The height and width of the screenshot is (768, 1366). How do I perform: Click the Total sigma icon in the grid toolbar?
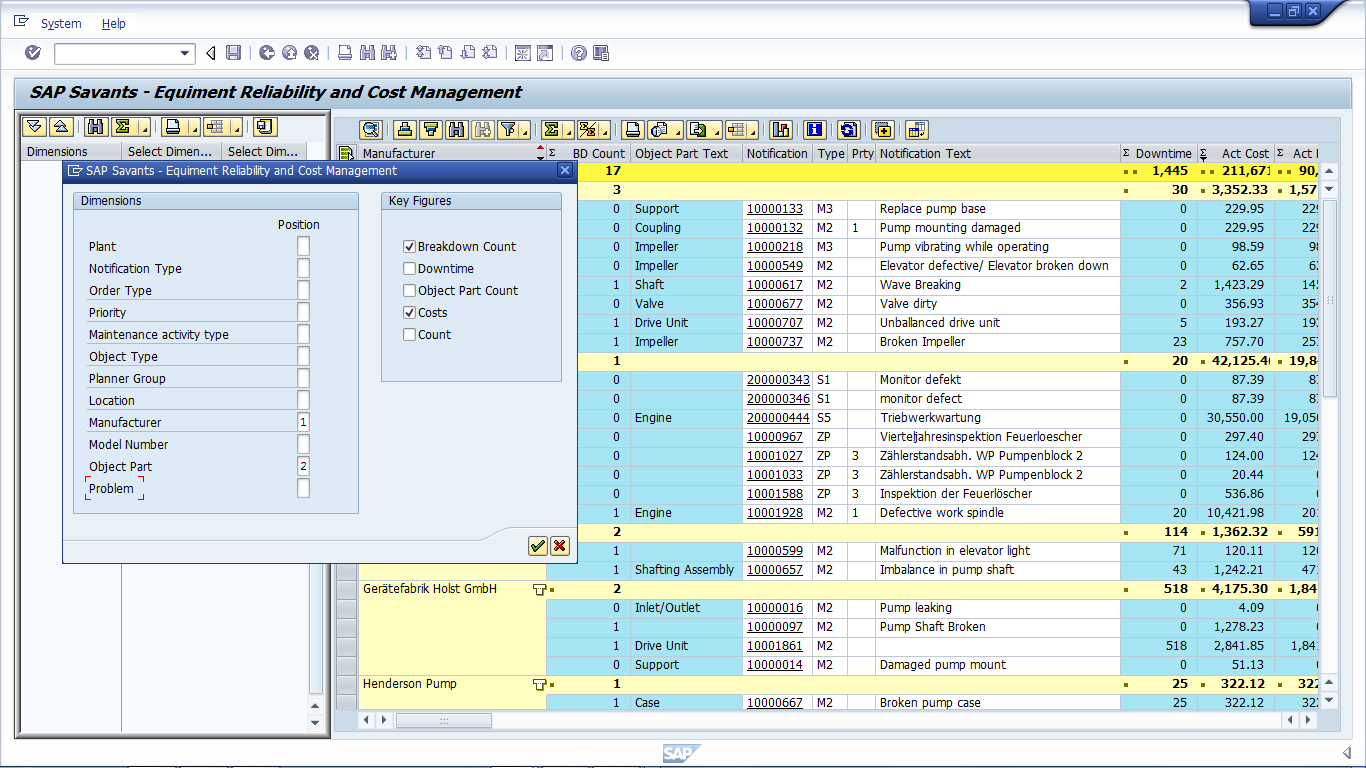pyautogui.click(x=550, y=129)
